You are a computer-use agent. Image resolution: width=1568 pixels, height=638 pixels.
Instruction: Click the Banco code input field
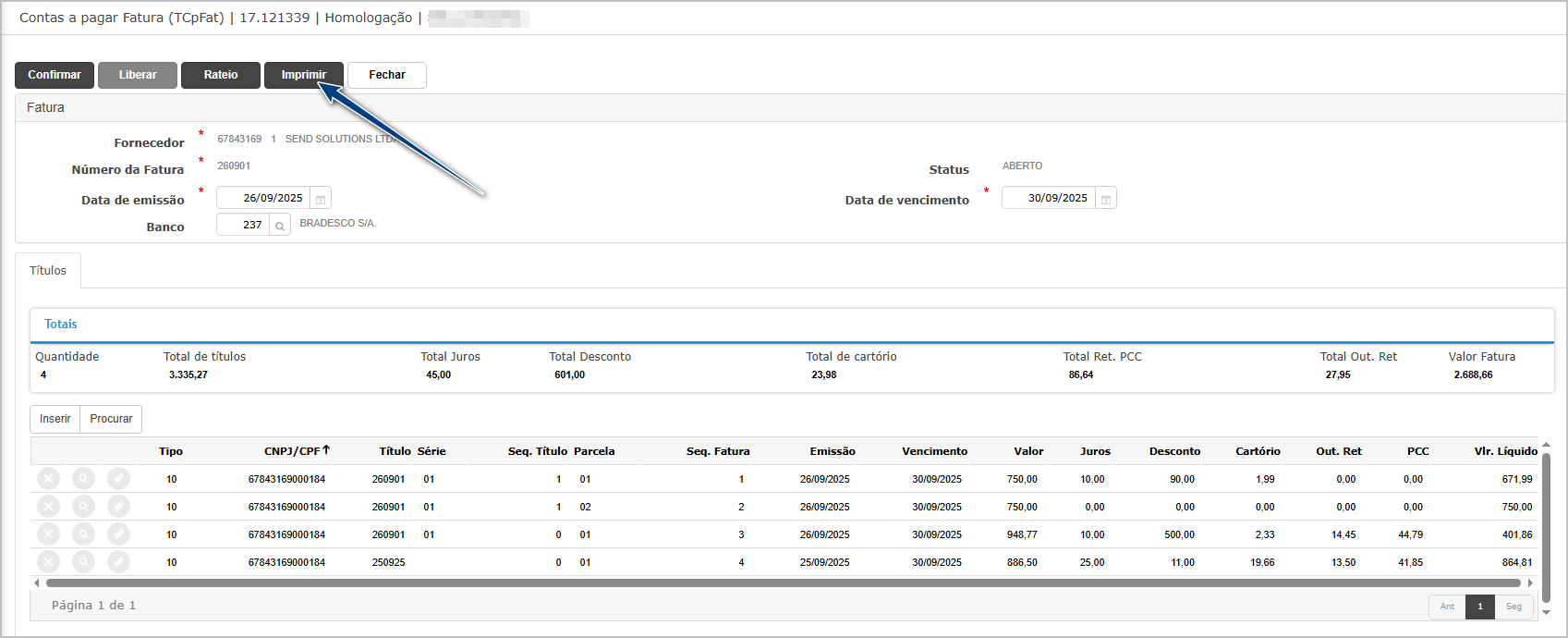(243, 225)
